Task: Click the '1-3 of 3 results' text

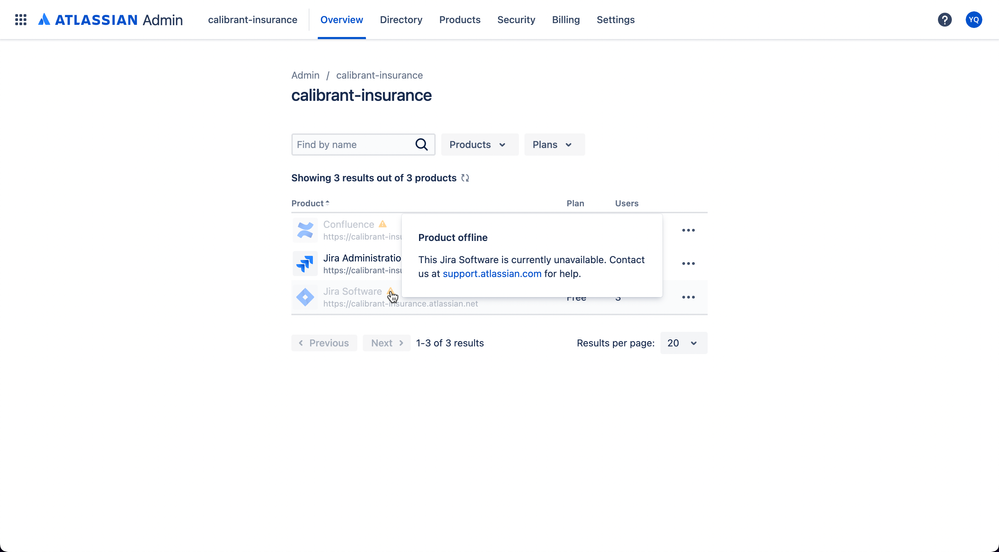Action: 450,343
